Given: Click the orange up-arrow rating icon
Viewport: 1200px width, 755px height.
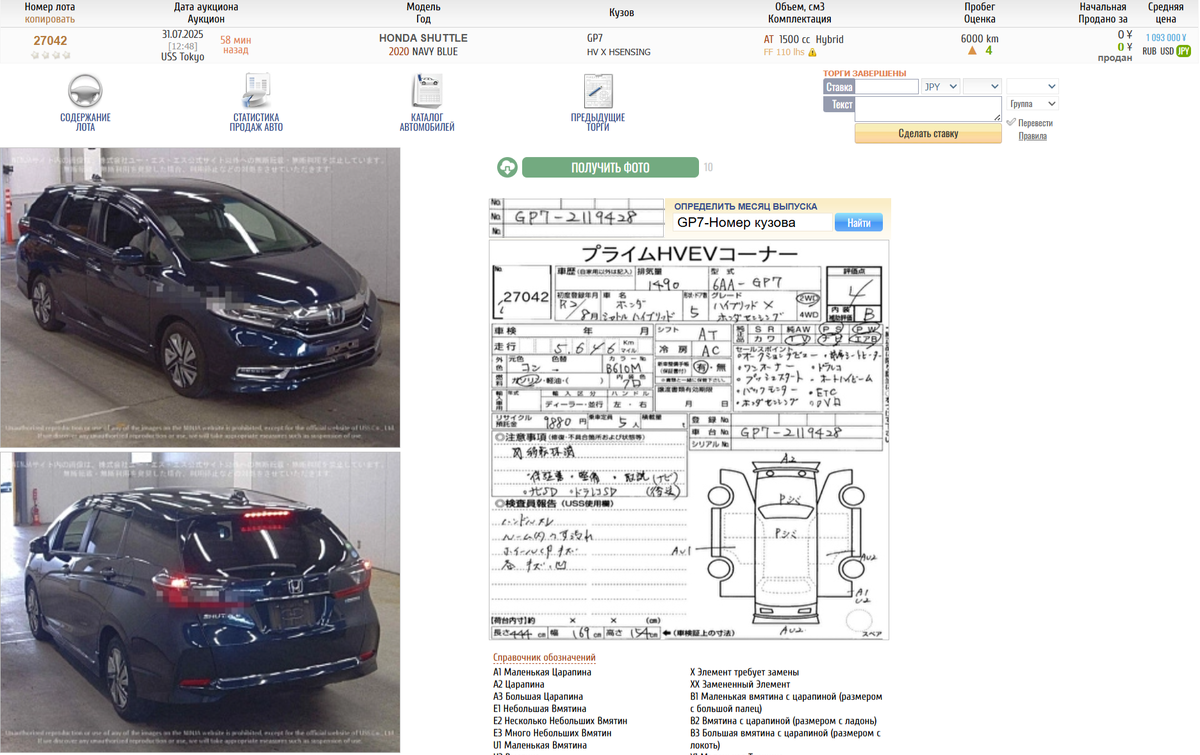Looking at the screenshot, I should tap(972, 51).
